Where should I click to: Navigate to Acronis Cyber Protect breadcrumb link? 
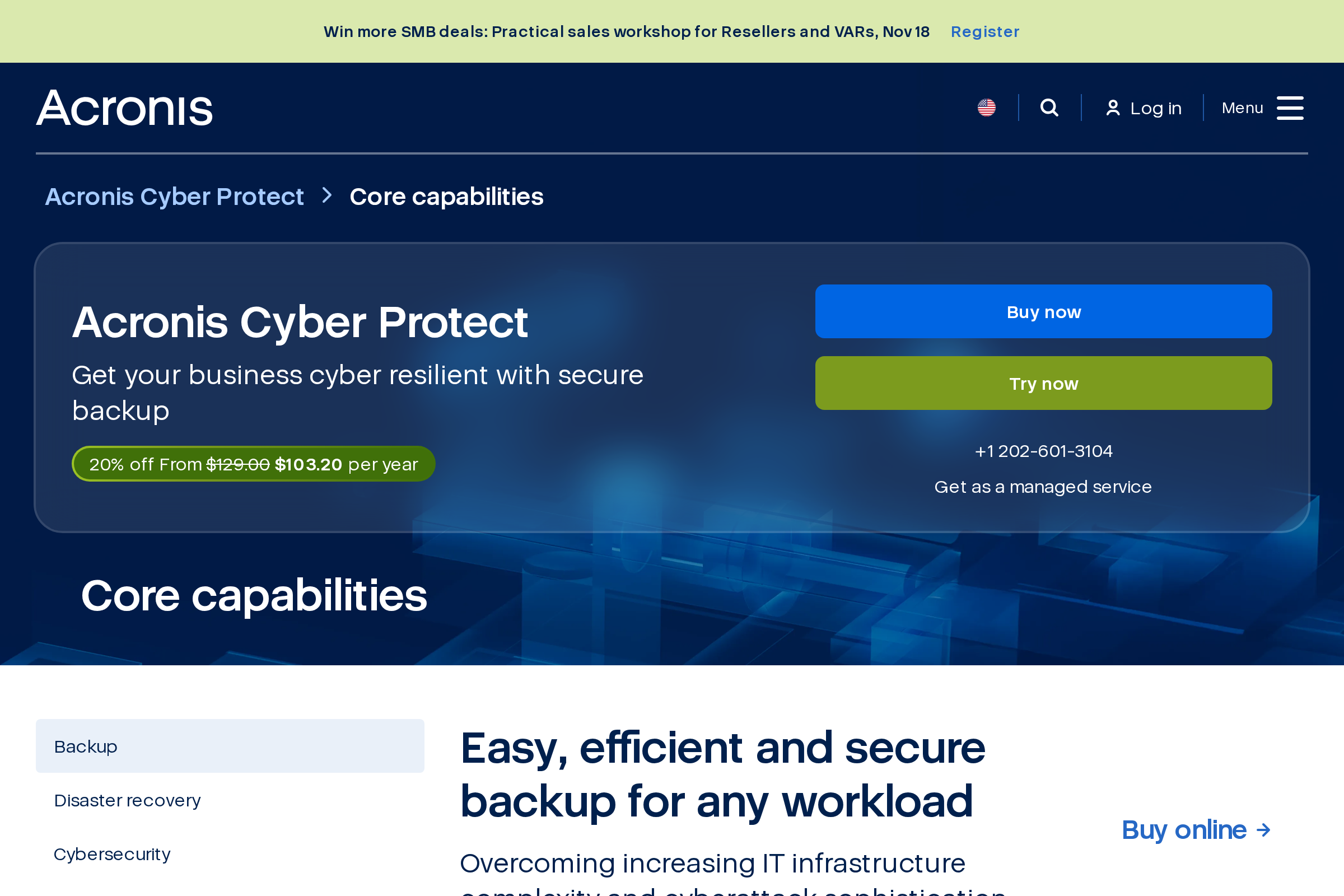(174, 196)
